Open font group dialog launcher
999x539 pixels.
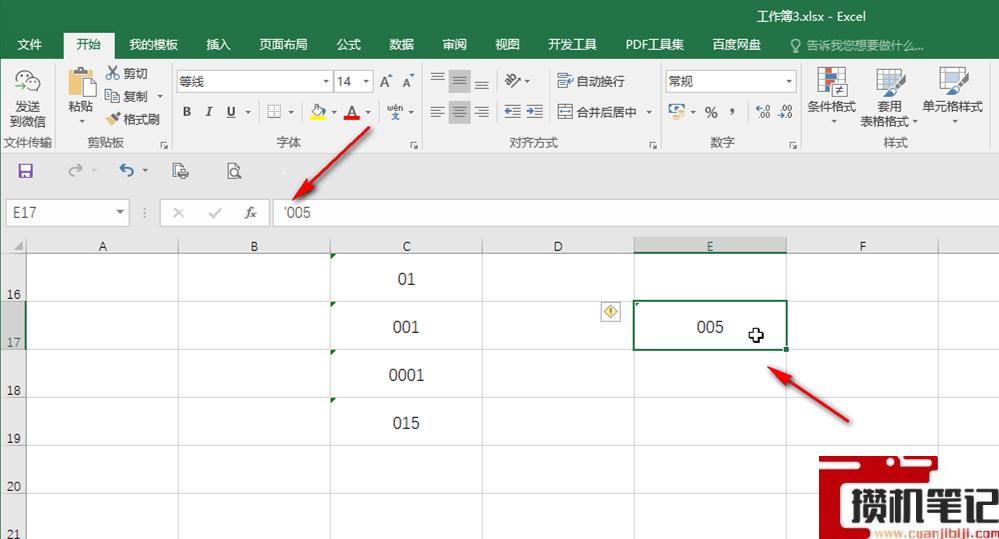[x=414, y=146]
